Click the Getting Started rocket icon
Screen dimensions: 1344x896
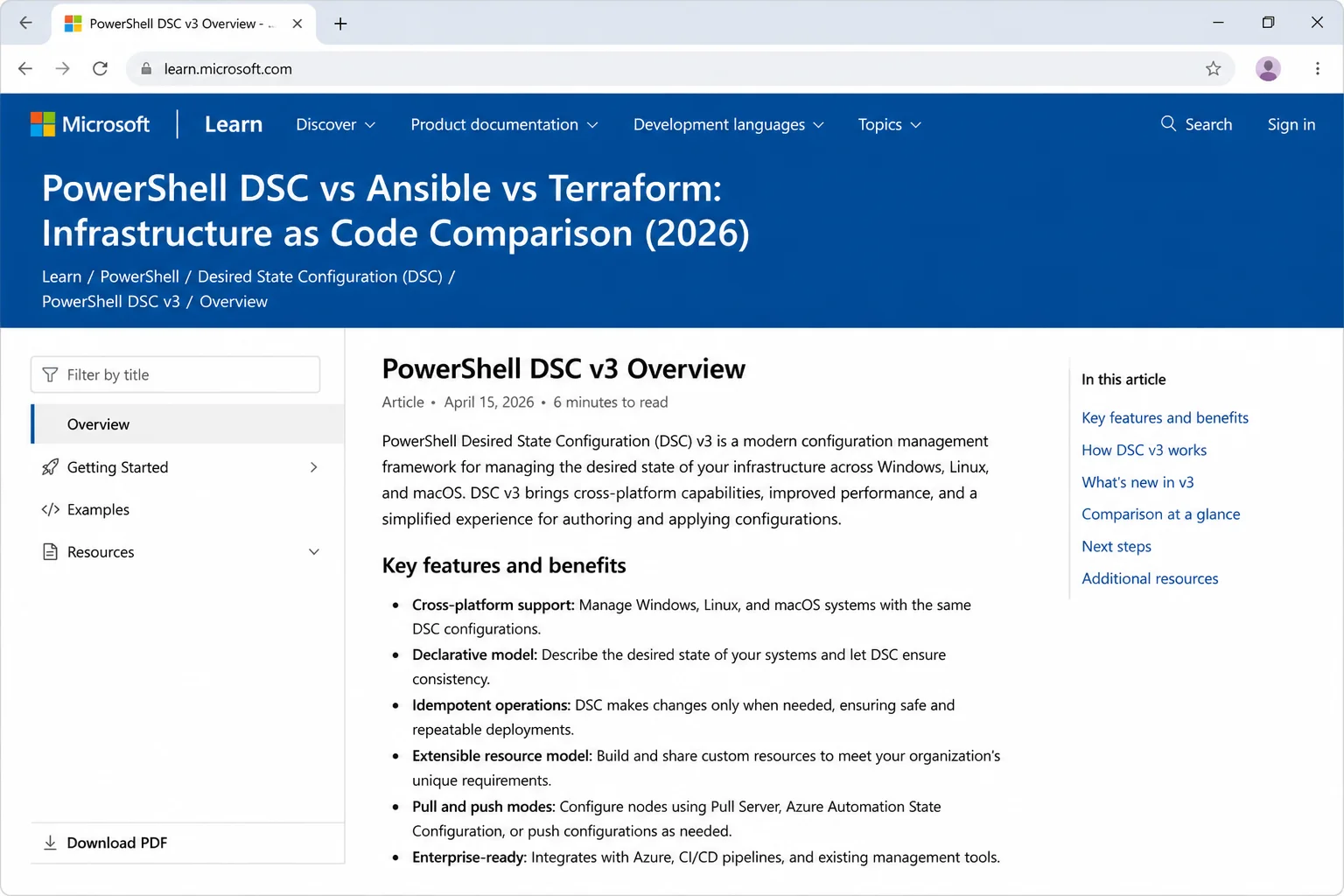tap(51, 467)
